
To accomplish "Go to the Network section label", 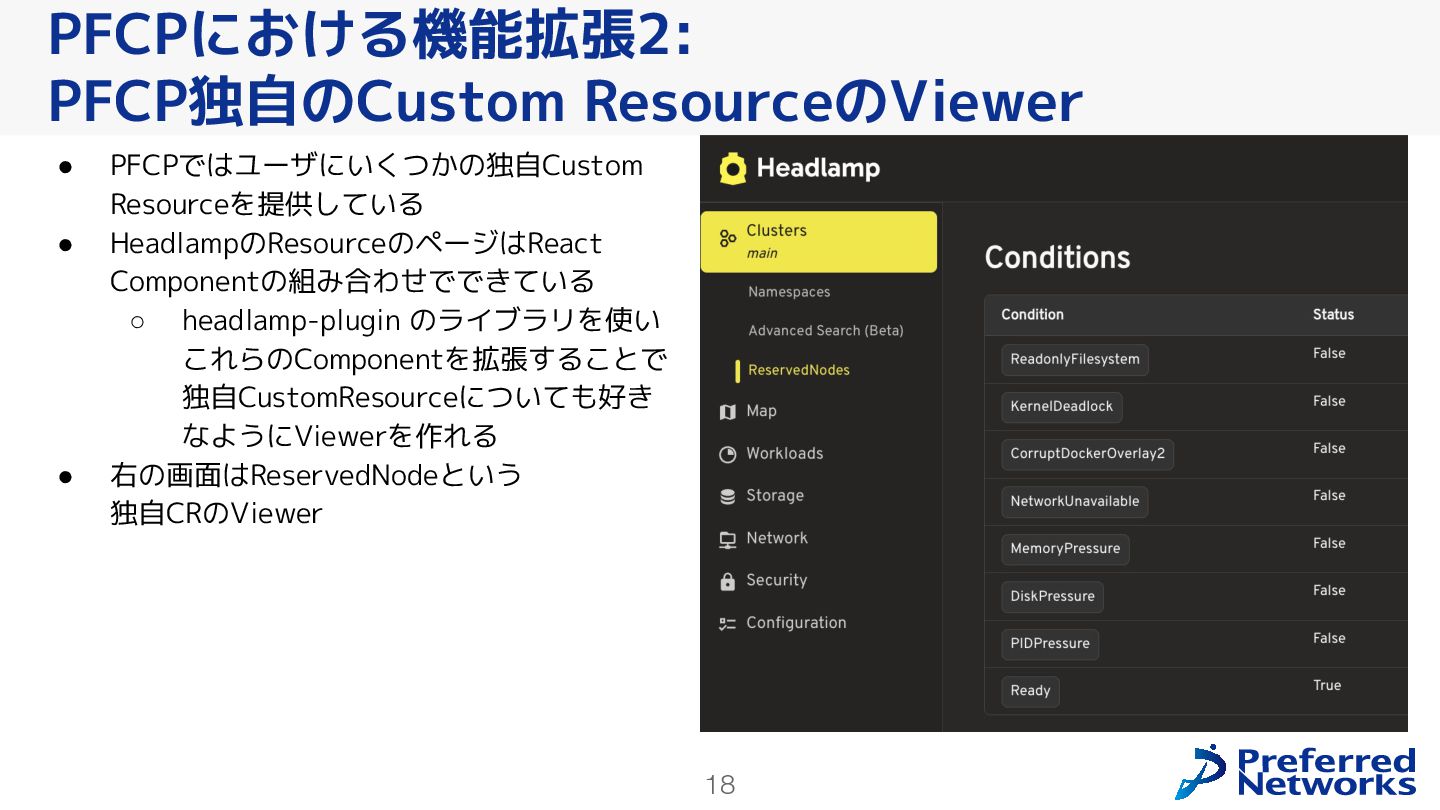I will pyautogui.click(x=777, y=538).
